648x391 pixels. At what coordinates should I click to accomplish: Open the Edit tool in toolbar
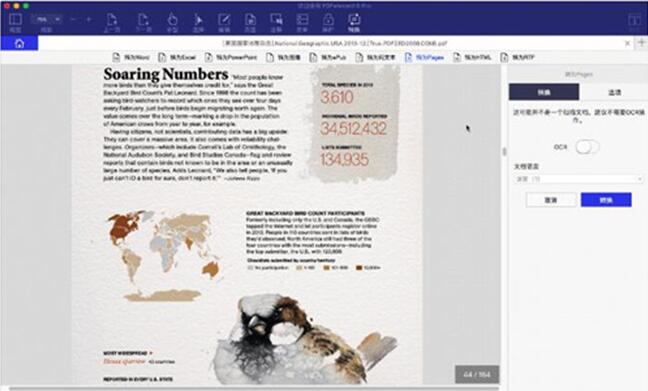tap(224, 22)
